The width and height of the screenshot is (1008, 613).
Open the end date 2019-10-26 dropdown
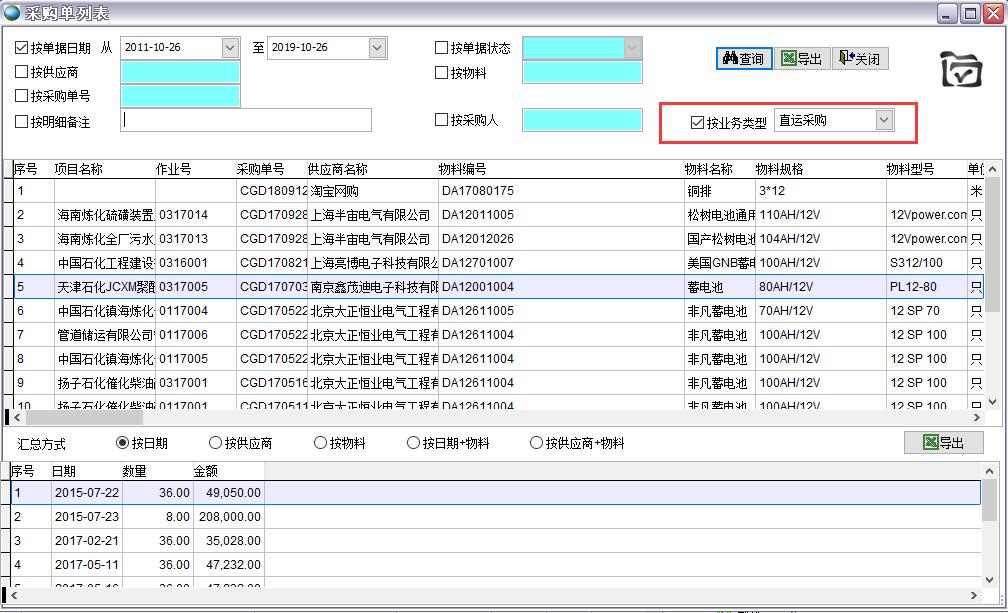coord(377,48)
